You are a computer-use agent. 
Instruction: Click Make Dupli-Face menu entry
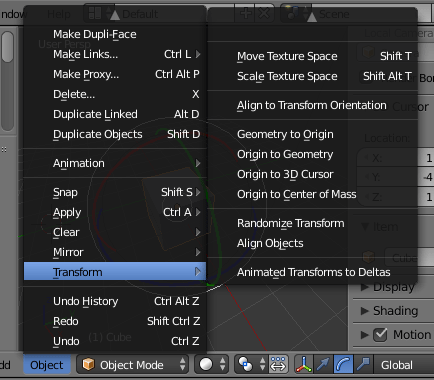[x=115, y=34]
